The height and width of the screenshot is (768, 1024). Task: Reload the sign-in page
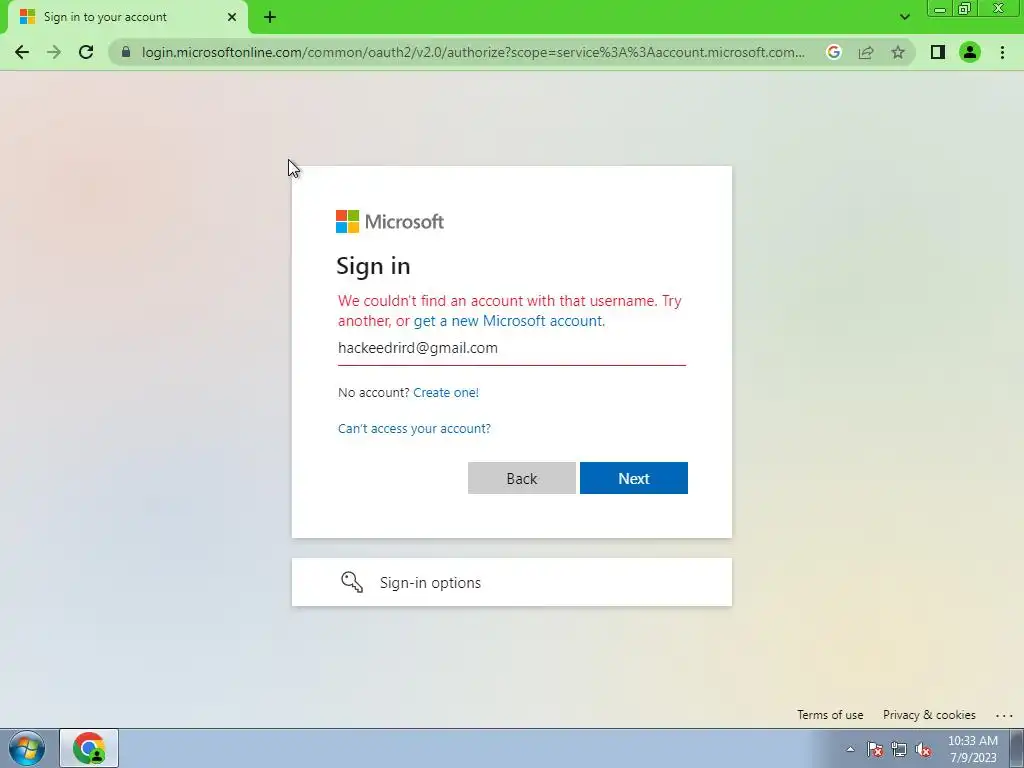[x=86, y=52]
